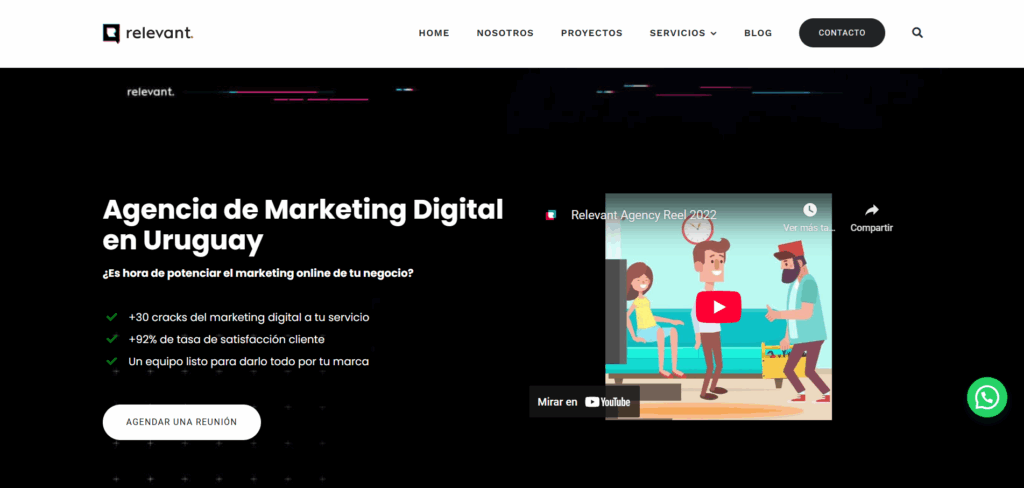The width and height of the screenshot is (1024, 488).
Task: Click the Contacto button
Action: click(x=842, y=33)
